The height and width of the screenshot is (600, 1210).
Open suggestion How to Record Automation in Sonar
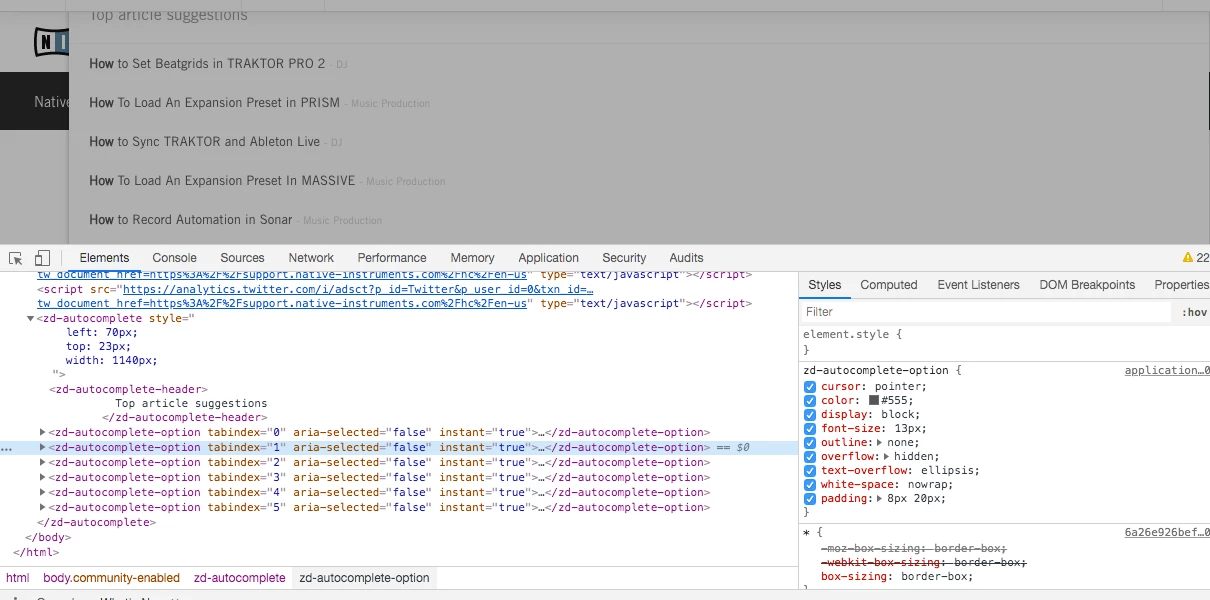[x=191, y=219]
